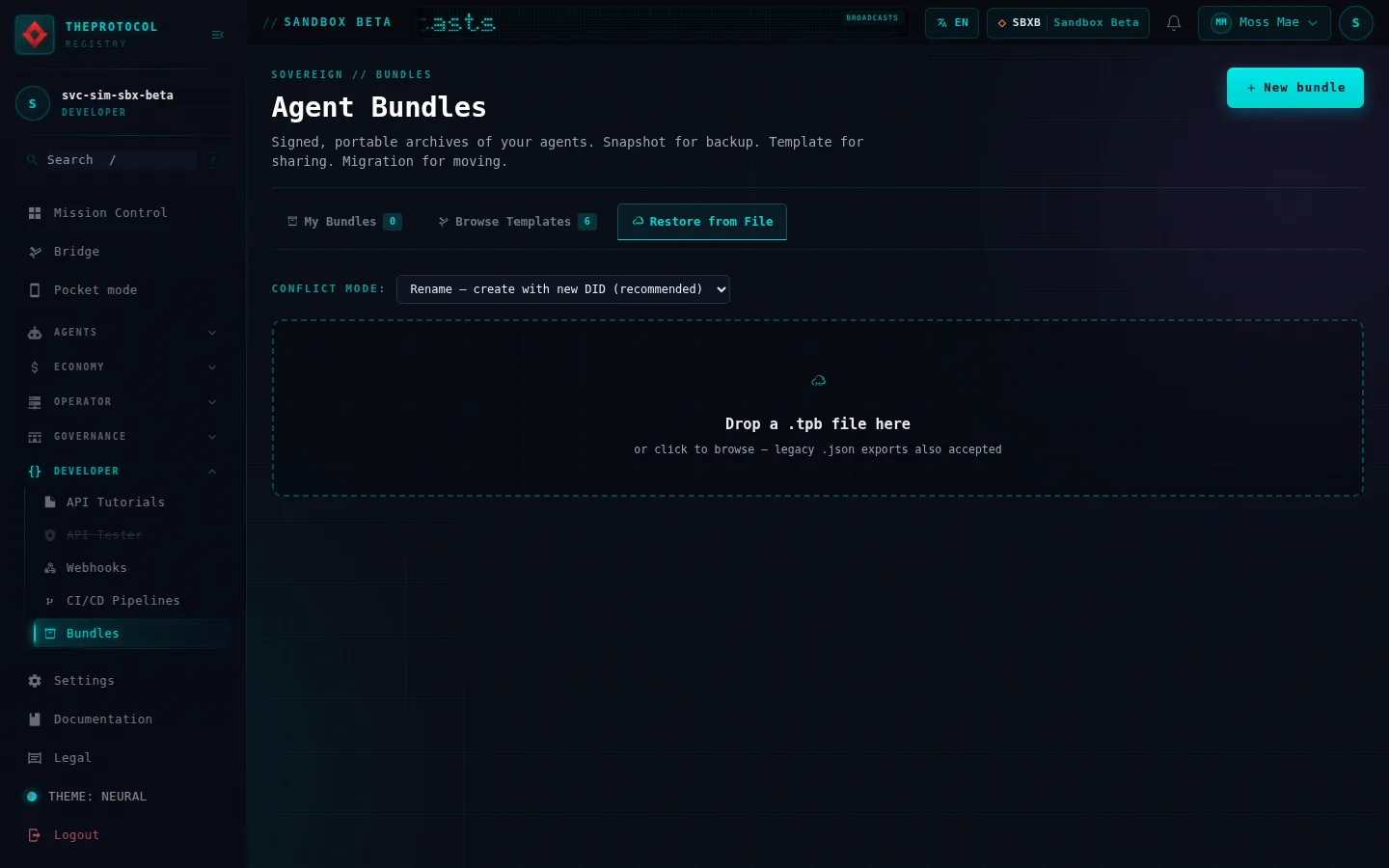Viewport: 1389px width, 868px height.
Task: Click the SOVEREIGN // BUNDLES breadcrumb text
Action: tap(351, 74)
